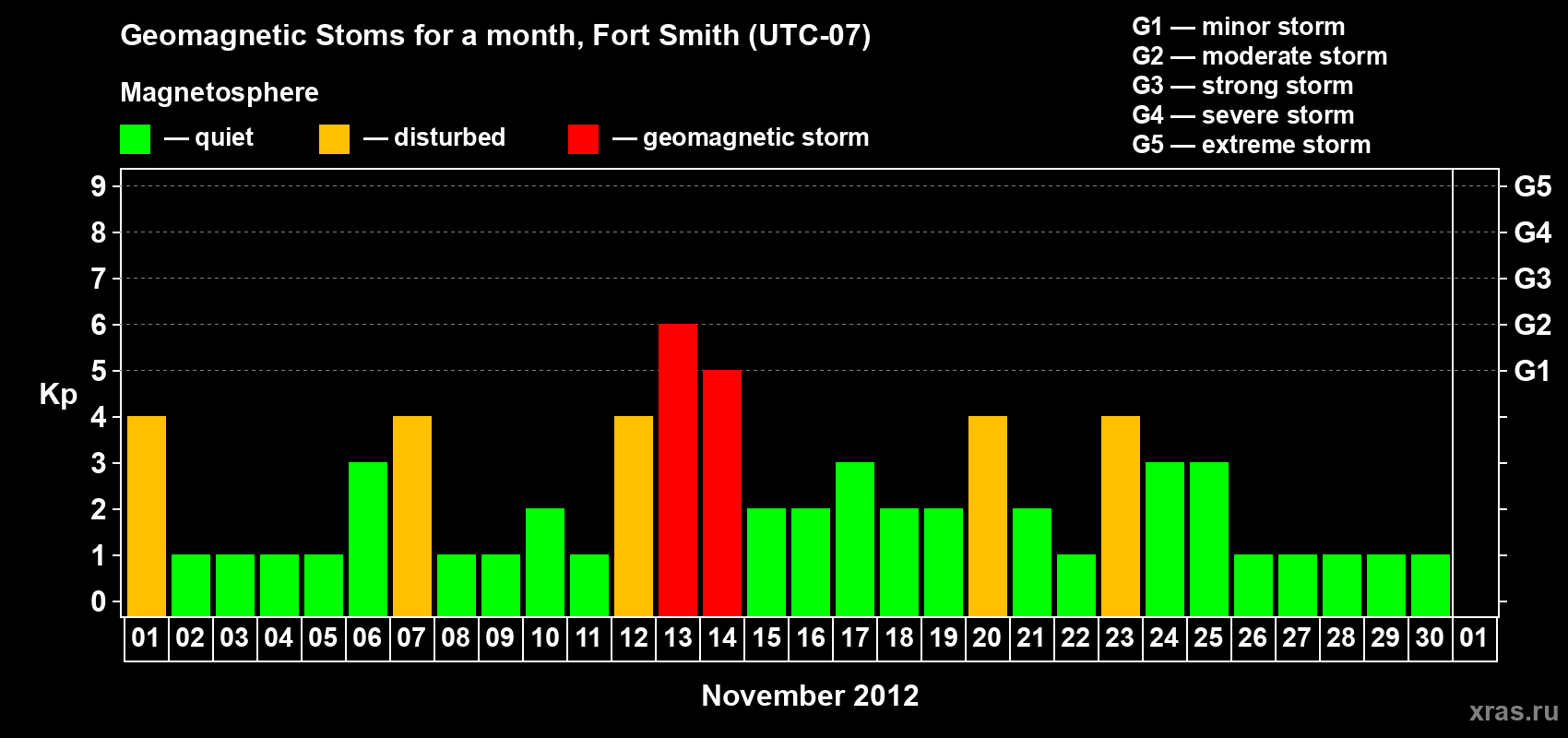Click the green bar for day 30
Screen dimensions: 1568x738
1431,585
